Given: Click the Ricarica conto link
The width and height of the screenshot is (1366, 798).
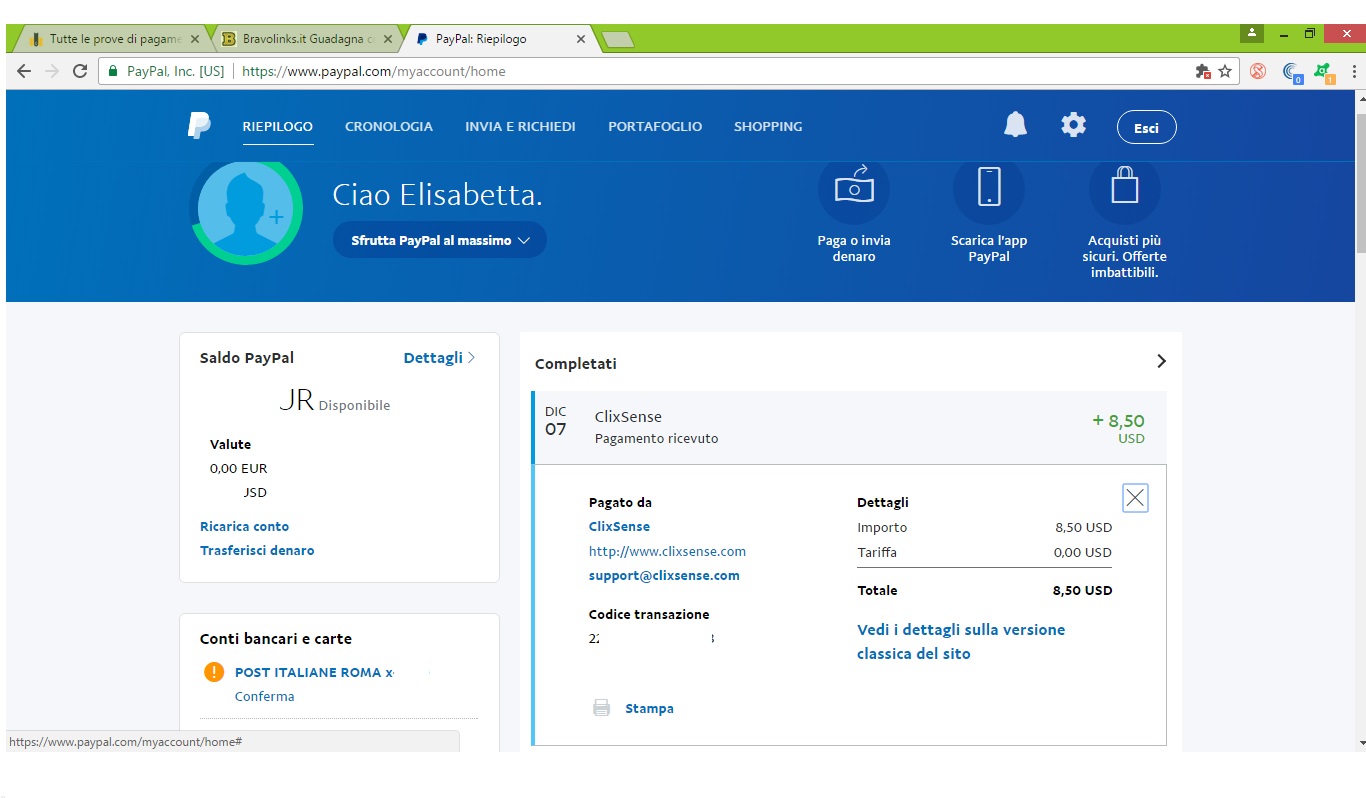Looking at the screenshot, I should [244, 526].
